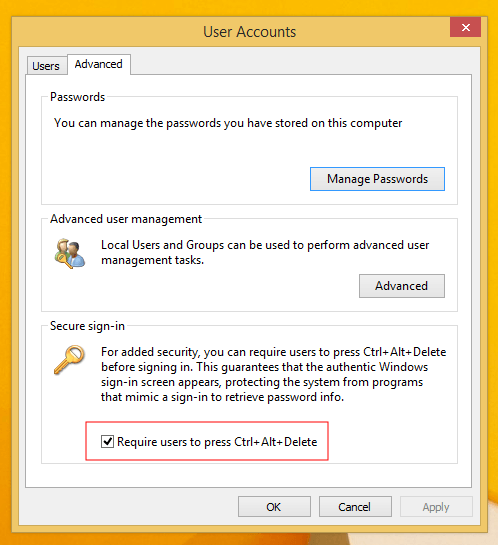
Task: Click the Local Users and Groups people icon
Action: (70, 253)
